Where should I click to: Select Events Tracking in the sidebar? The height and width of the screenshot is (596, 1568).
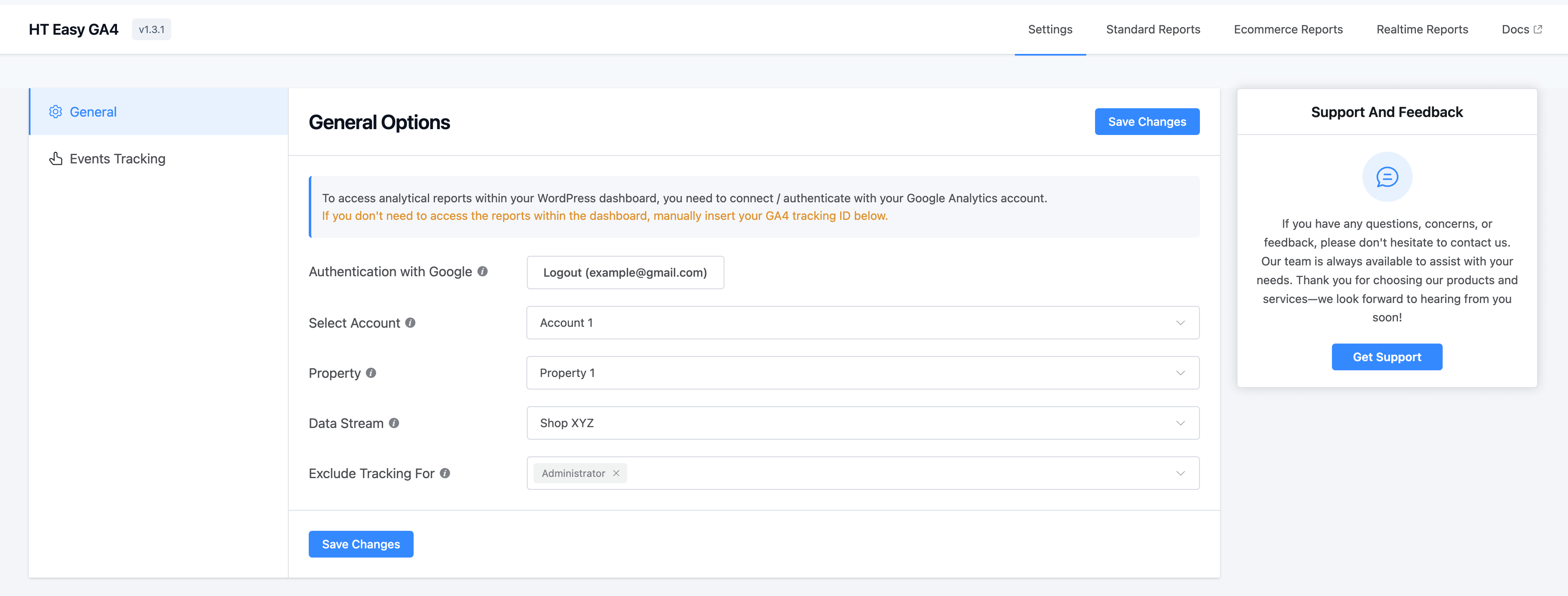coord(158,158)
